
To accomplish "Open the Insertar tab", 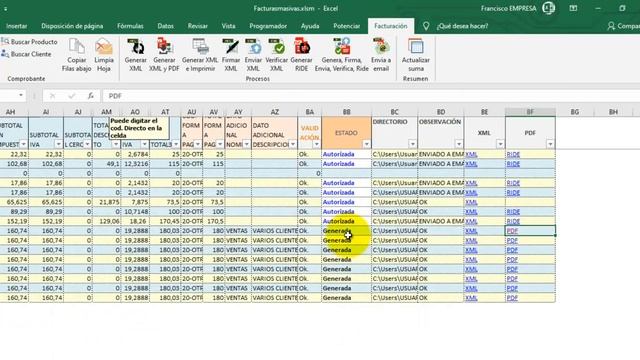I will pos(17,26).
